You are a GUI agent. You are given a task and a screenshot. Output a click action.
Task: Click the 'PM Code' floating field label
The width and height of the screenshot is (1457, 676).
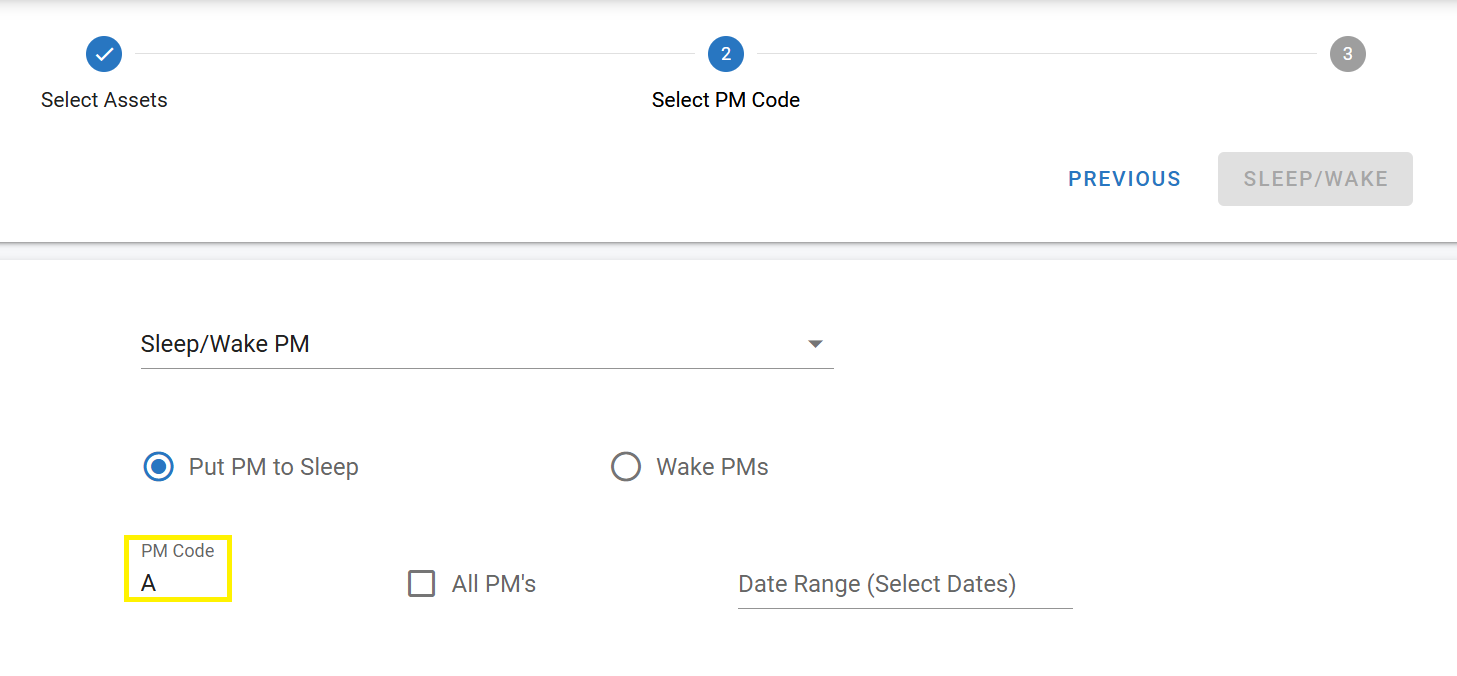pos(177,551)
